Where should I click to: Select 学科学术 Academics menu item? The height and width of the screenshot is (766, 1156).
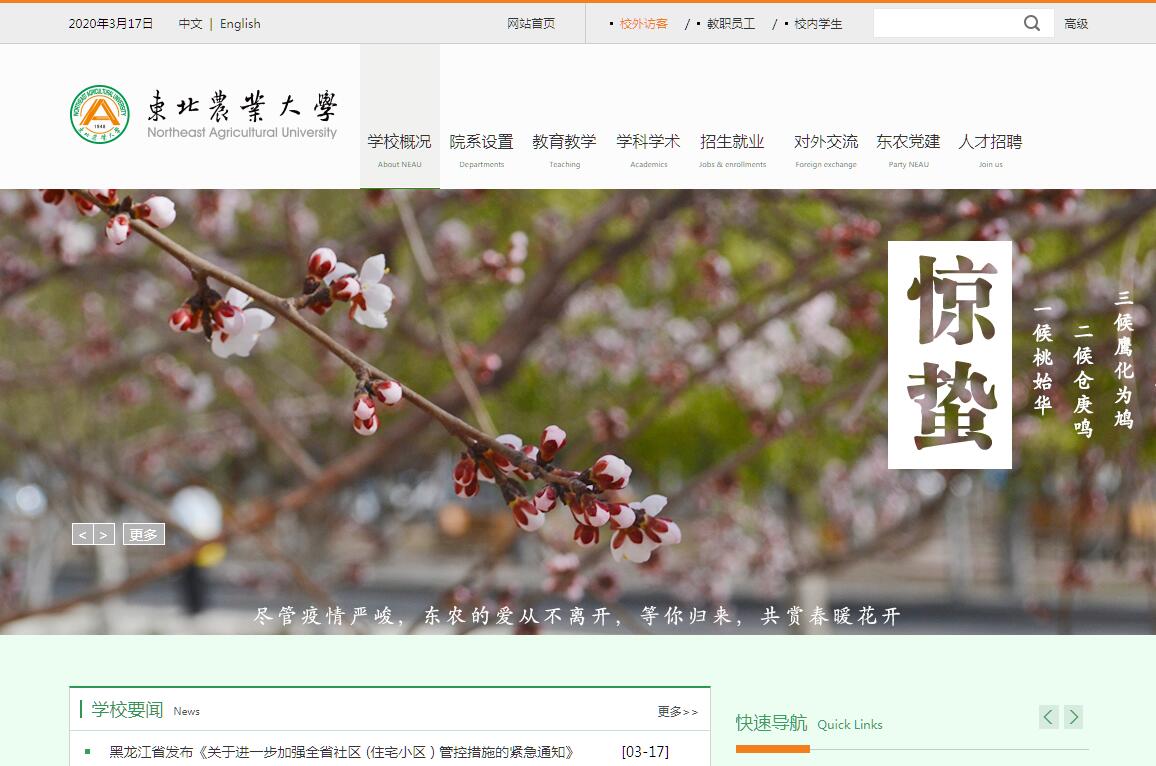[648, 149]
